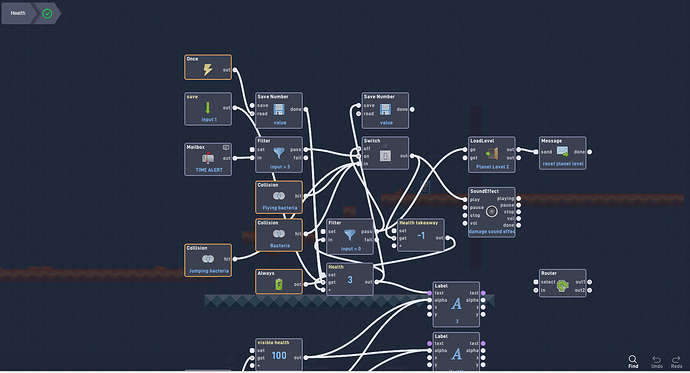
Task: Click the 'hit' port of Jumping bacteria Collision
Action: pos(235,259)
